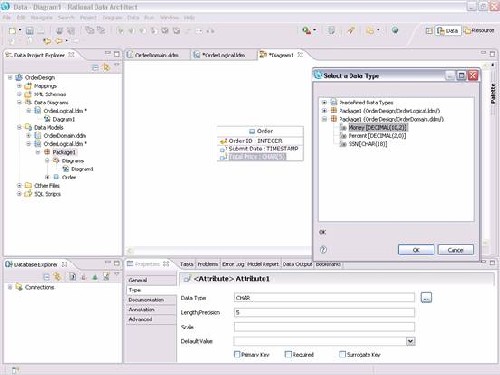Select Money DECIMAL data type row
Viewport: 500px width, 375px height.
pos(378,127)
